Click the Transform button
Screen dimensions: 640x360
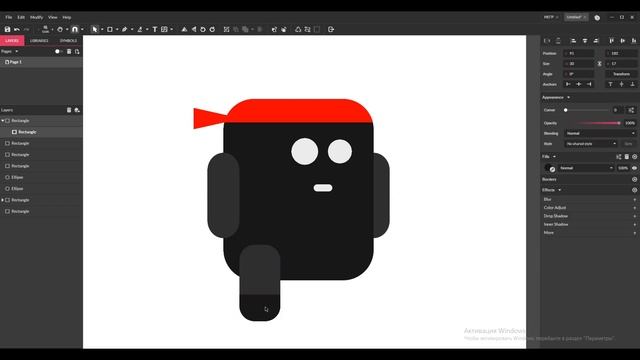(x=621, y=74)
